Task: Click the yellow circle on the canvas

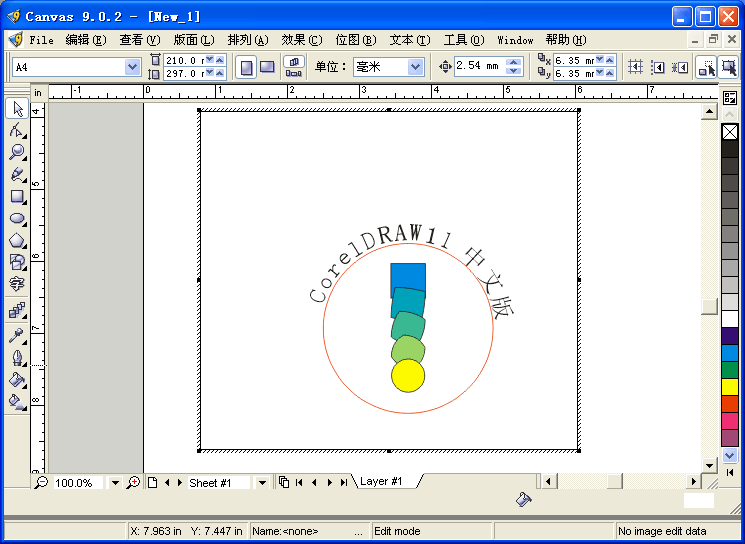Action: coord(408,376)
